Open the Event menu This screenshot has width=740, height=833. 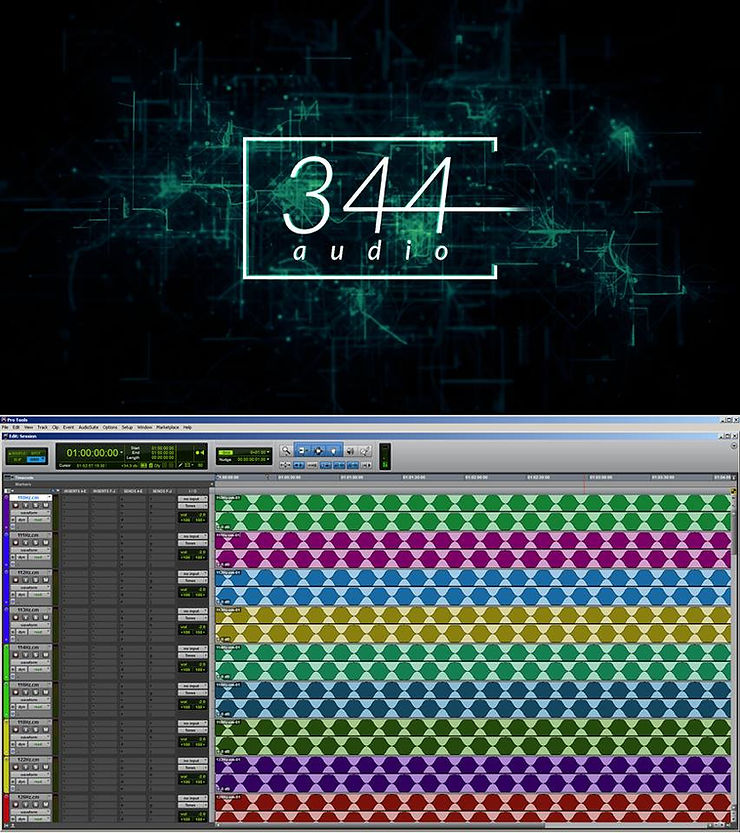pyautogui.click(x=69, y=427)
